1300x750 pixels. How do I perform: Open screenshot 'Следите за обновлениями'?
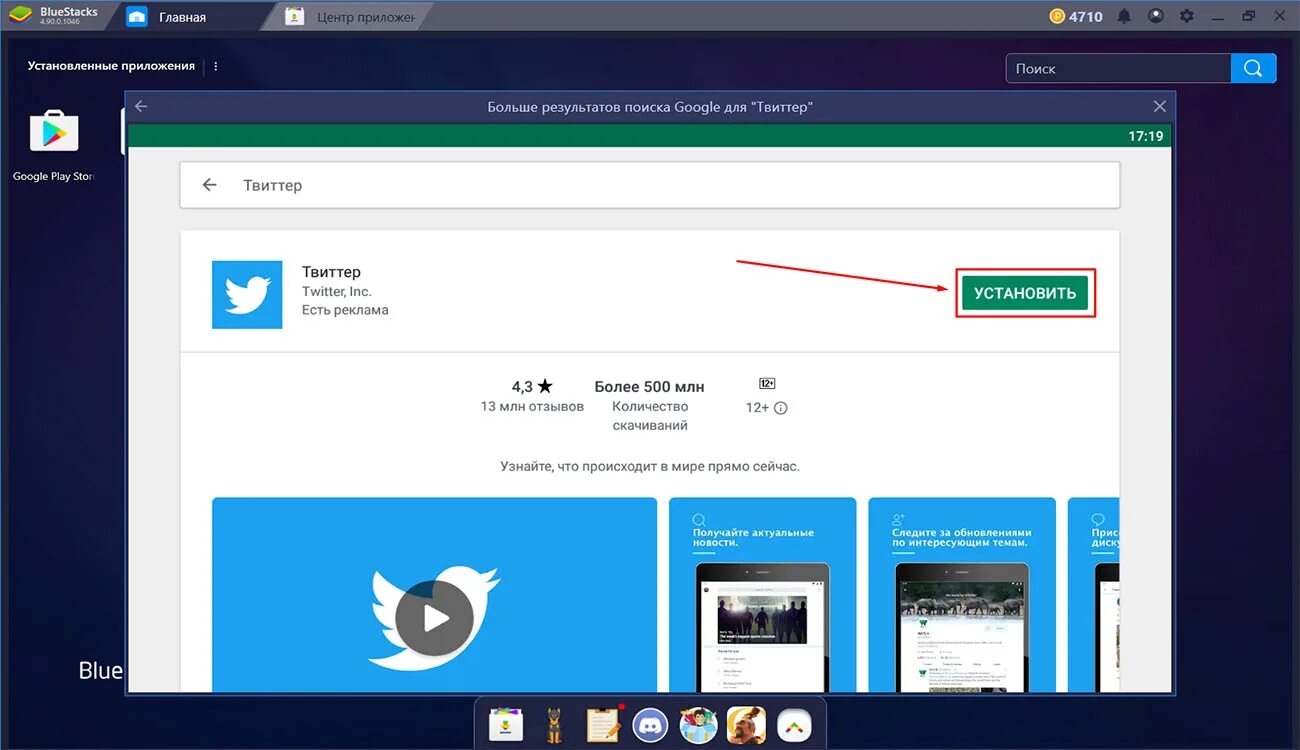click(962, 594)
